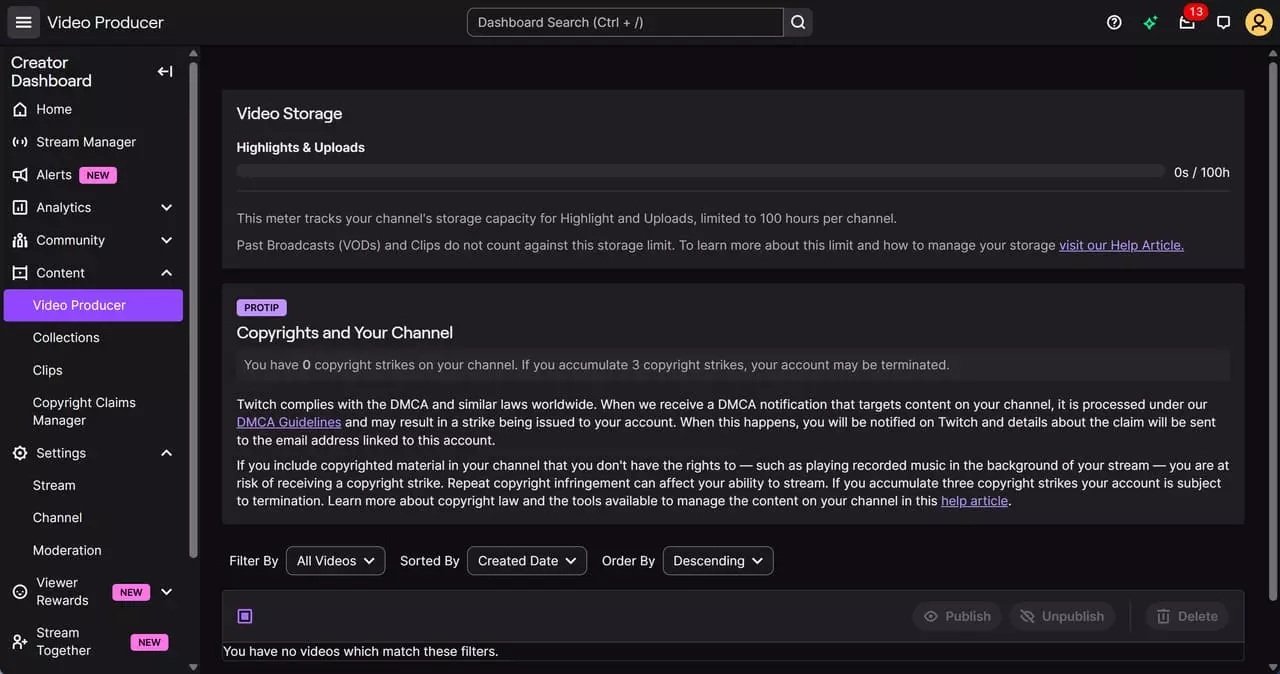Collapse the Settings section chevron
This screenshot has width=1280, height=674.
(166, 453)
